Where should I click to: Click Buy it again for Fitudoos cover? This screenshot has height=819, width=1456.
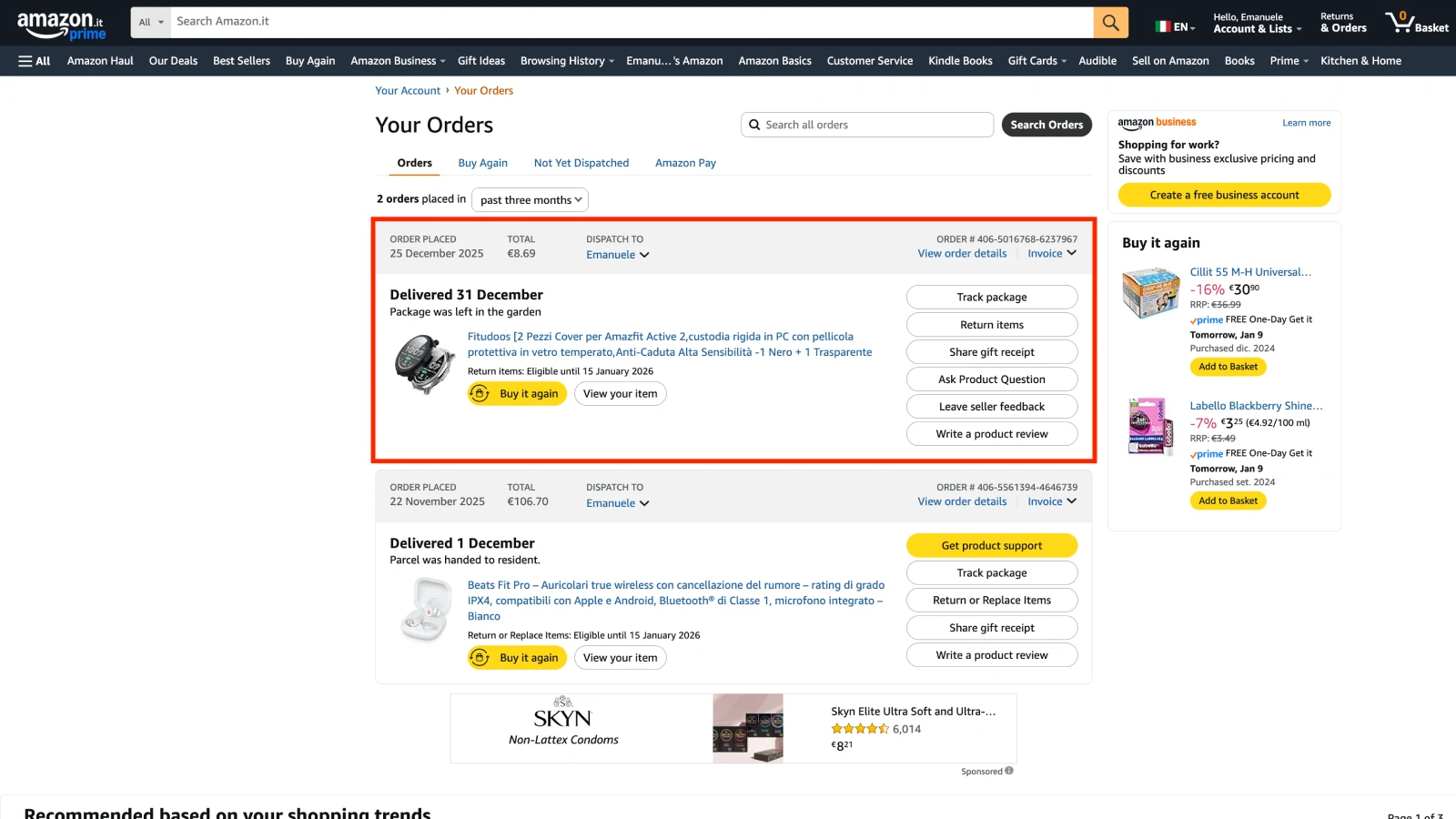(x=518, y=394)
